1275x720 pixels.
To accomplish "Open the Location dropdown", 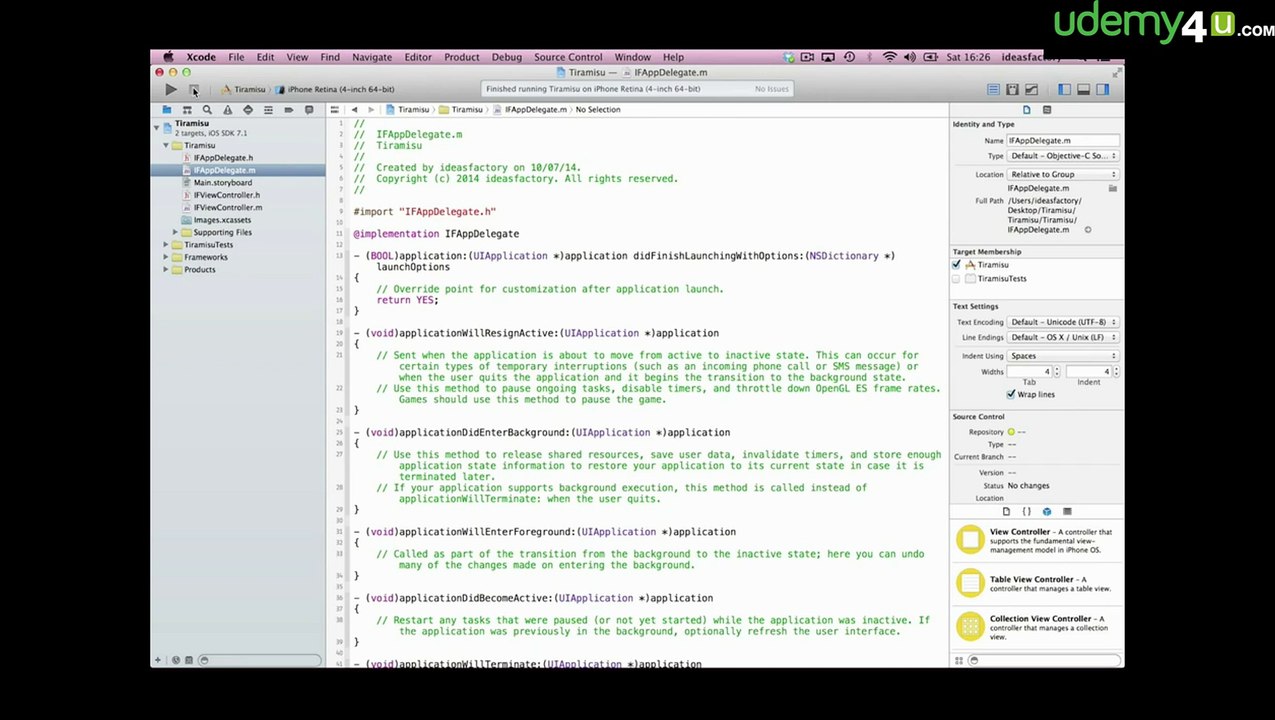I will tap(1063, 174).
